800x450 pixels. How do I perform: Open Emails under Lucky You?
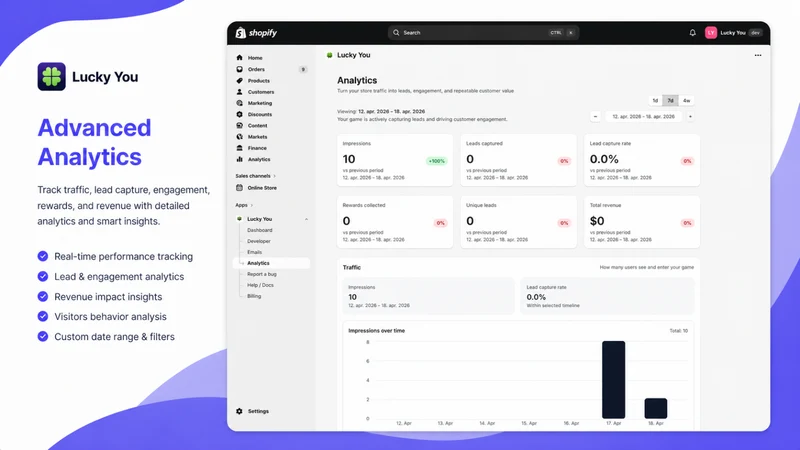coord(255,252)
